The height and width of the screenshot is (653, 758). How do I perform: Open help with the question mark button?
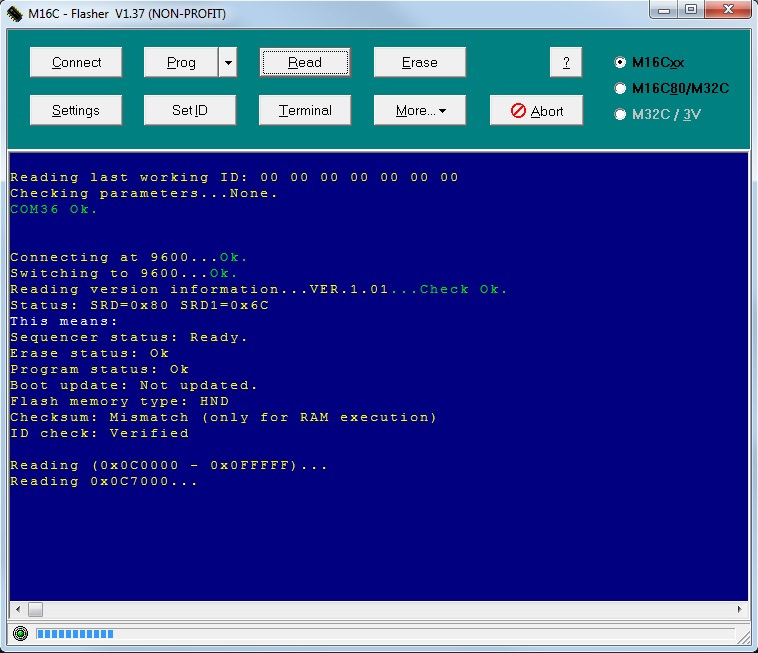566,62
